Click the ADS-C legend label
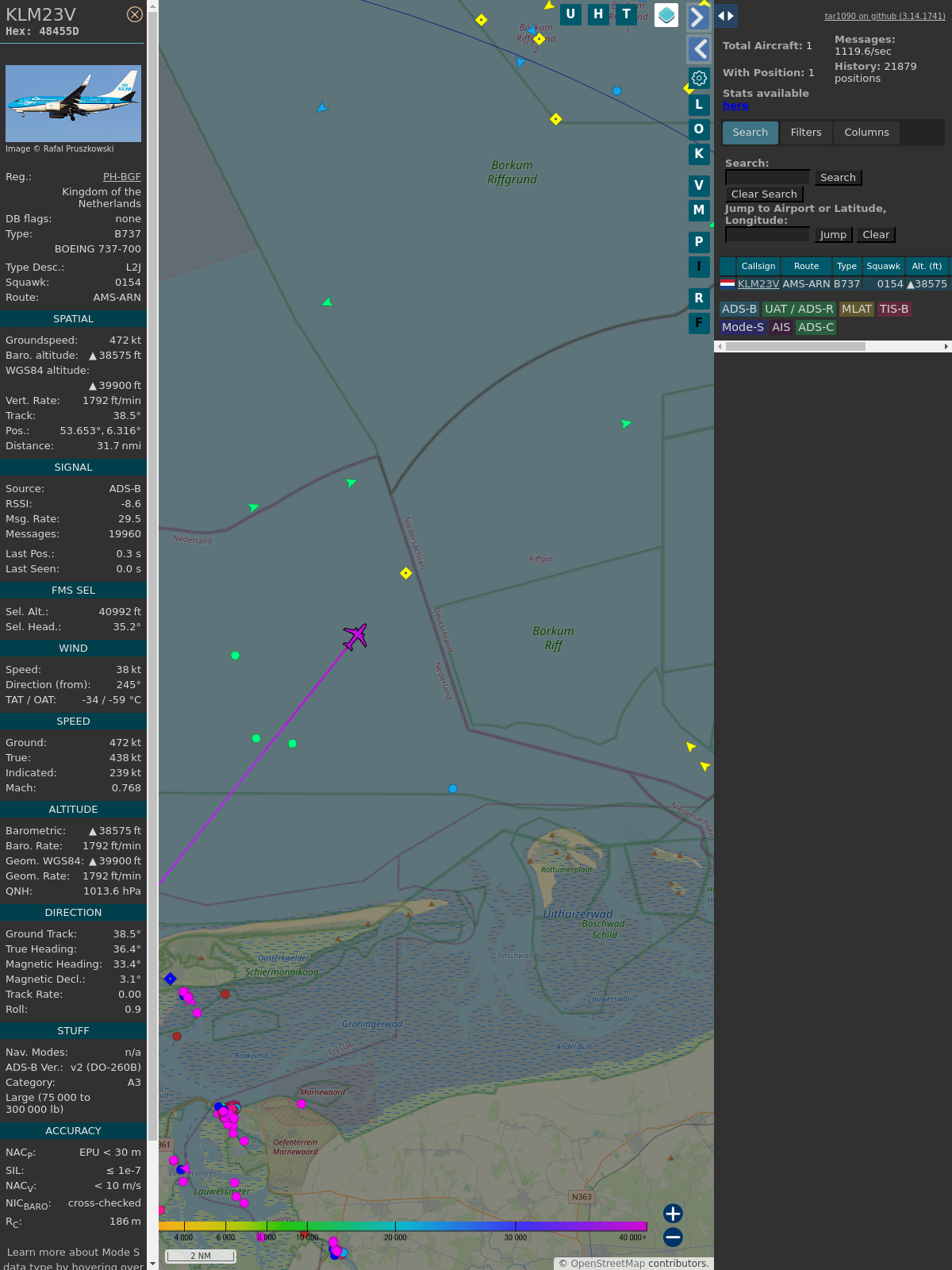 (816, 327)
